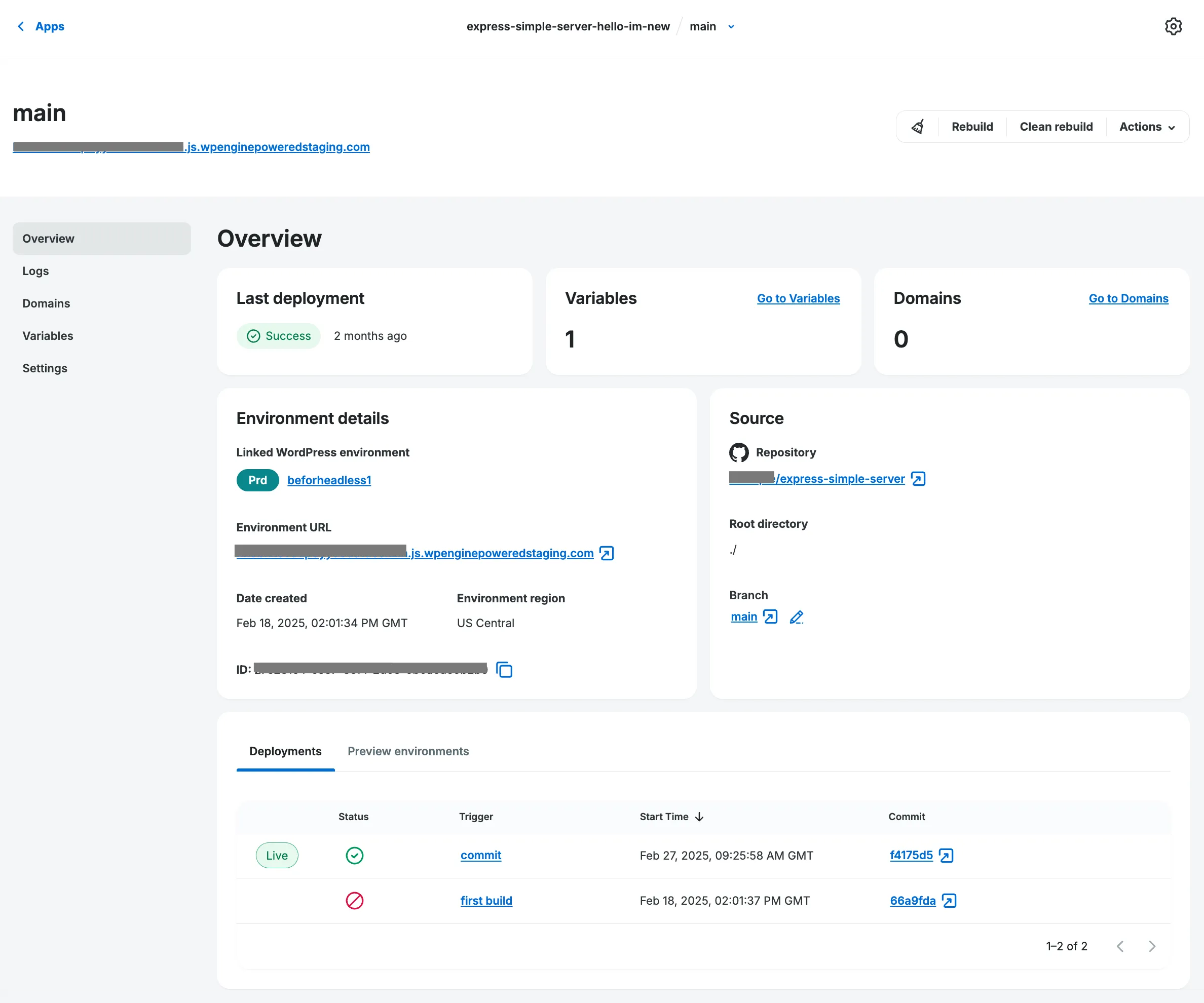The width and height of the screenshot is (1204, 1003).
Task: Click the Commit column header
Action: coord(907,817)
